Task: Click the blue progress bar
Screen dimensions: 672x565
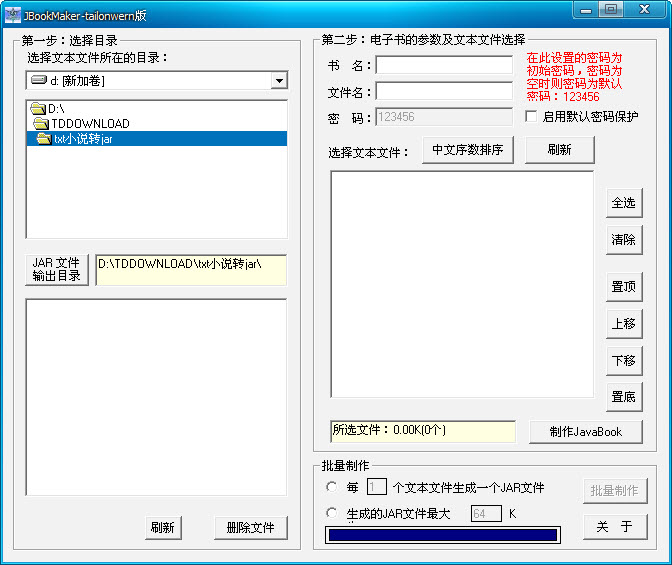Action: 442,535
